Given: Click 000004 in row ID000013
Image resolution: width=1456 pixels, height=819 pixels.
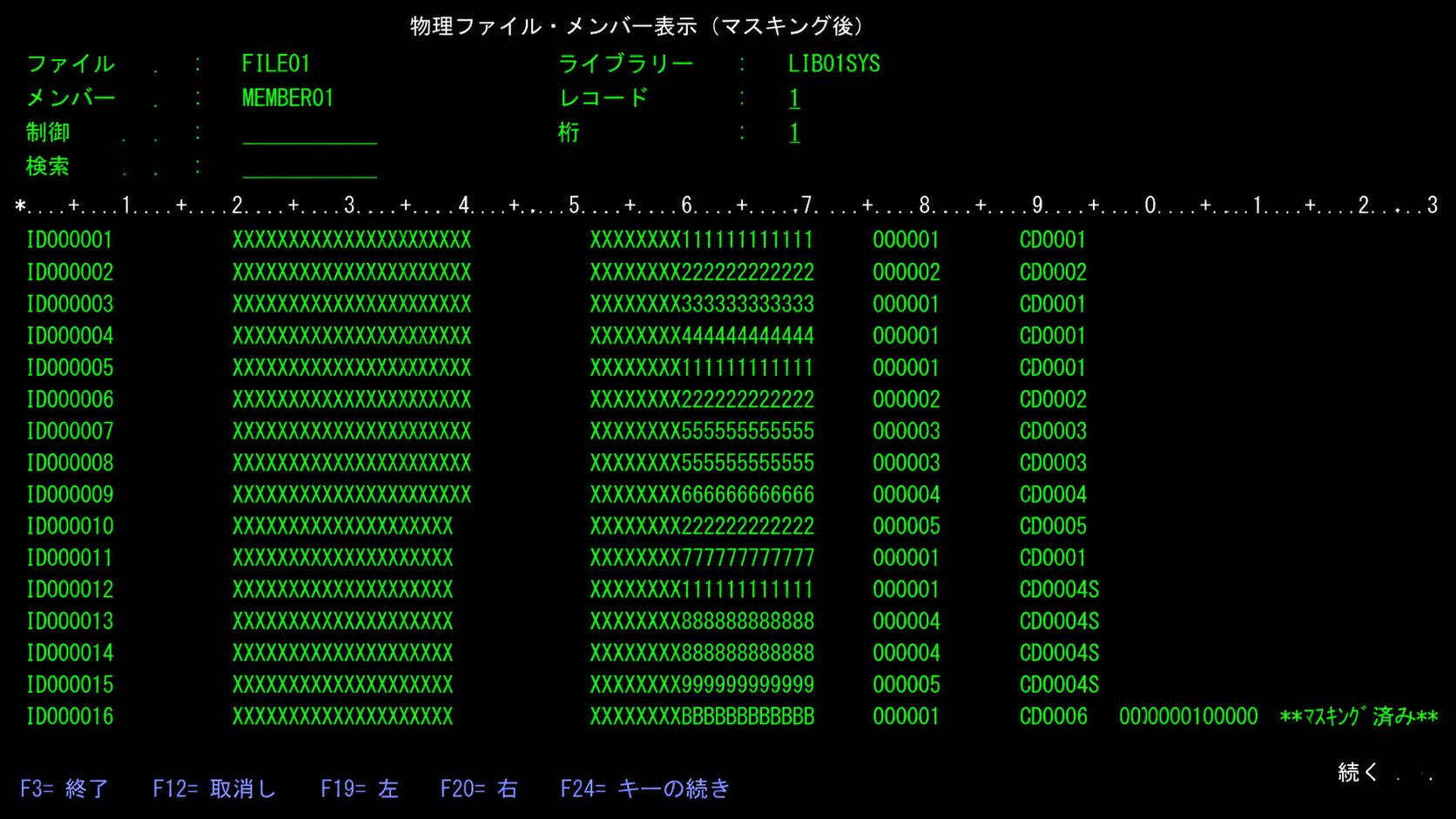Looking at the screenshot, I should click(907, 621).
